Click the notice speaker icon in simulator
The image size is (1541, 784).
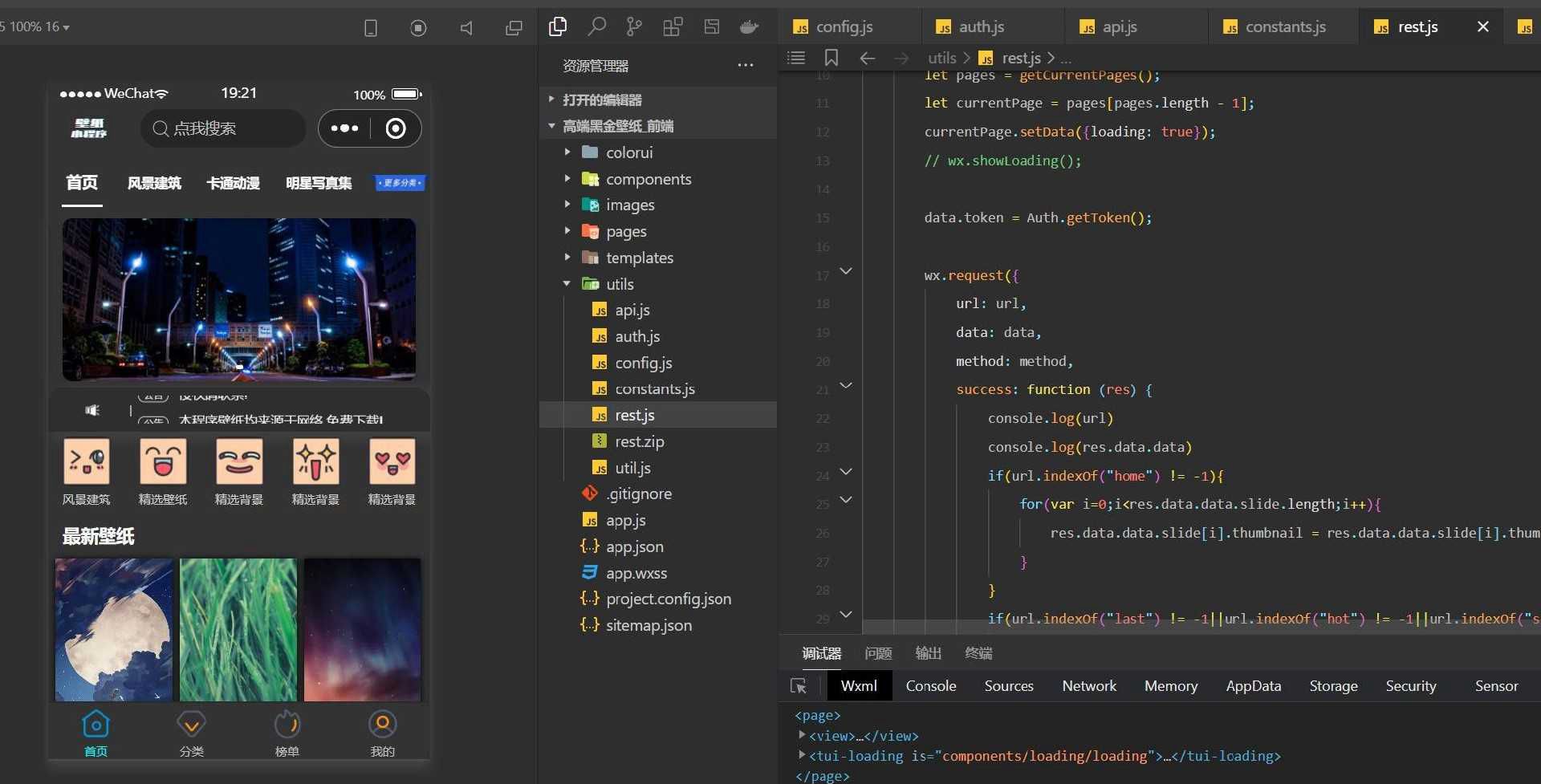click(x=93, y=410)
